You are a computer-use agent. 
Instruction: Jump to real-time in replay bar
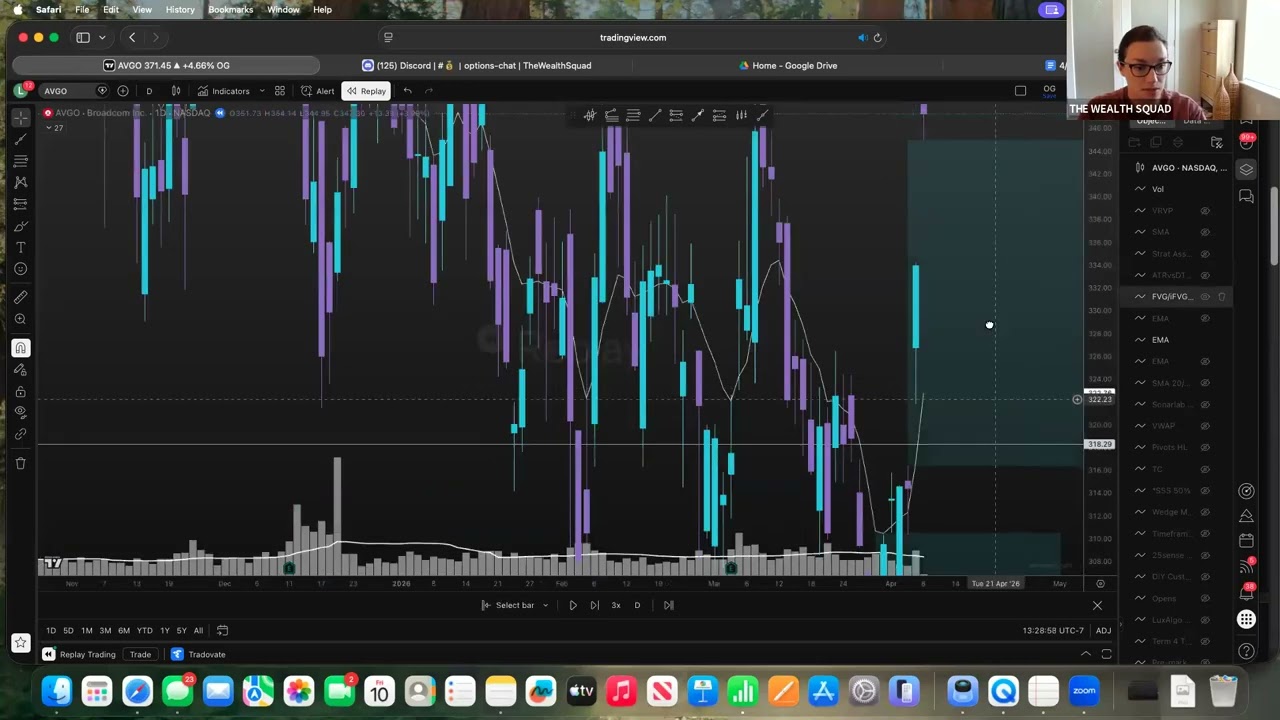point(668,605)
